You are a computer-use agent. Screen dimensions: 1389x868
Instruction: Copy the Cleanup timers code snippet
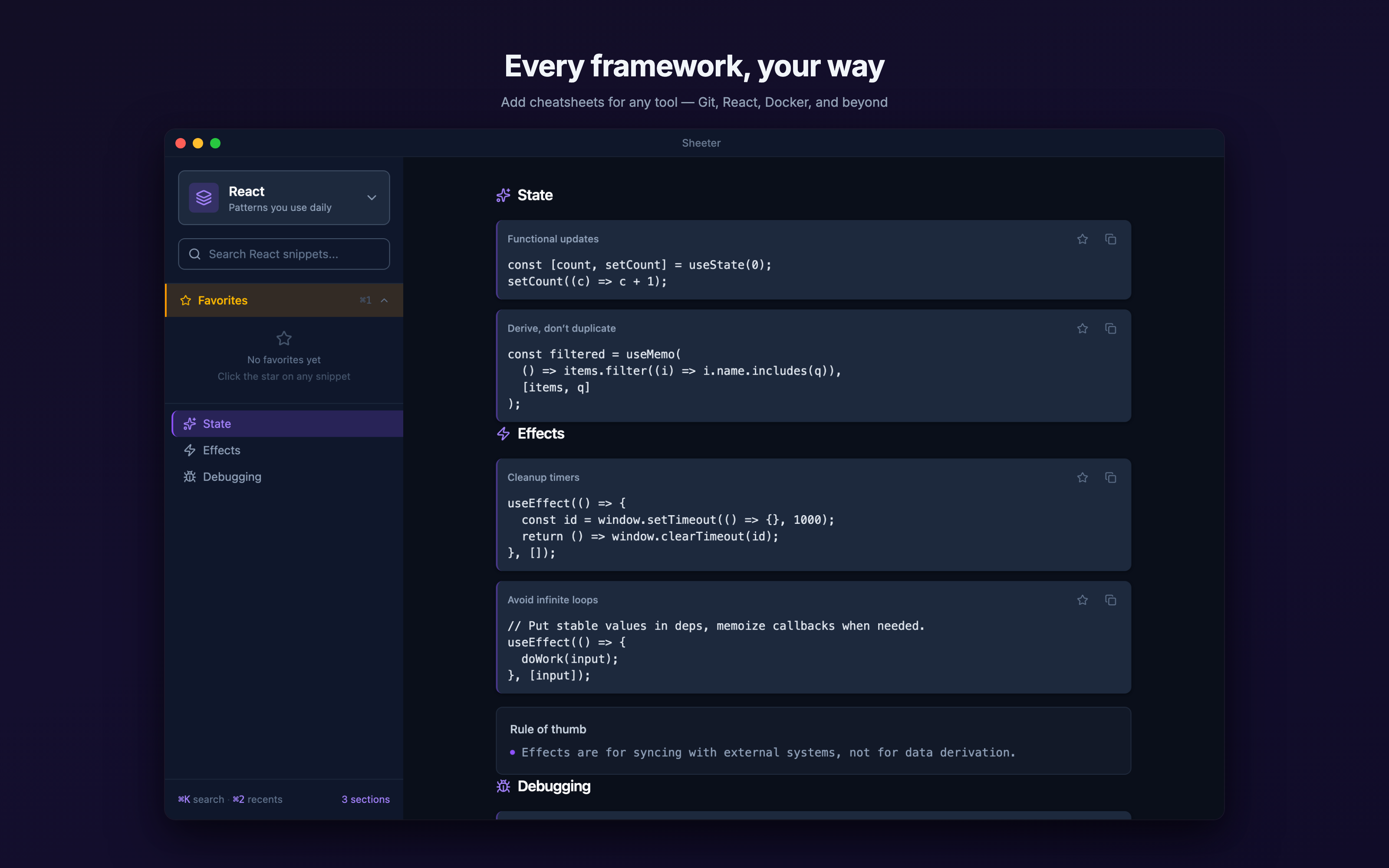coord(1110,477)
